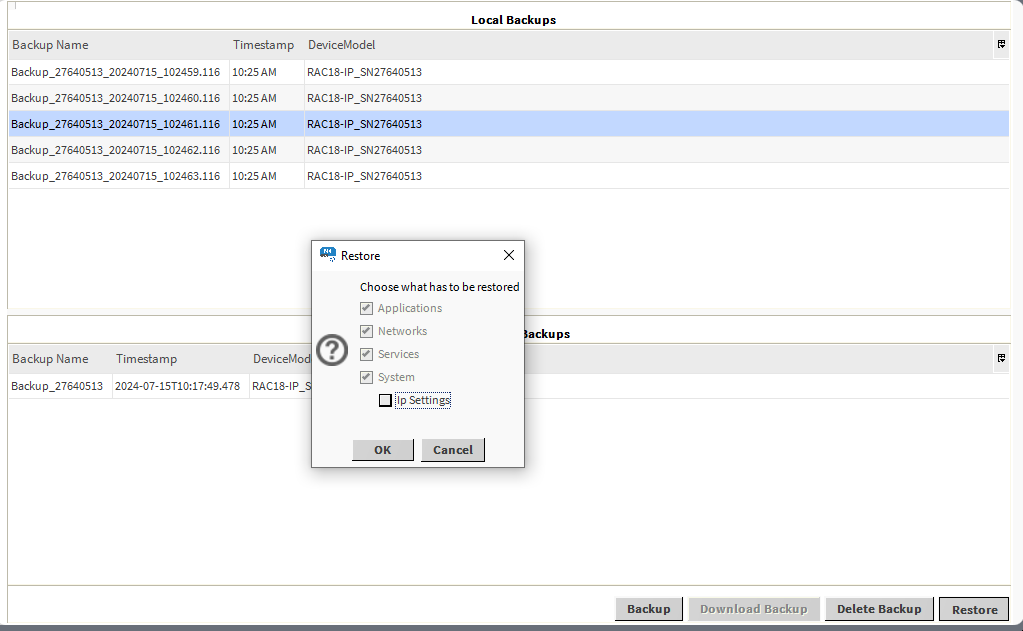Click the Backup button at bottom
Viewport: 1023px width, 631px height.
[x=648, y=609]
